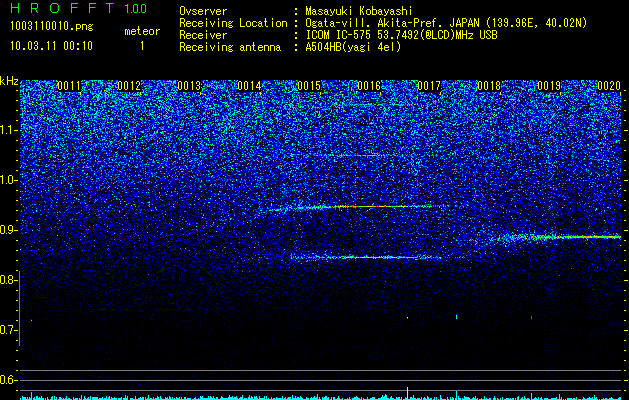Viewport: 629px width, 400px height.
Task: Click the 1.0 kHz axis label
Action: [x=8, y=180]
